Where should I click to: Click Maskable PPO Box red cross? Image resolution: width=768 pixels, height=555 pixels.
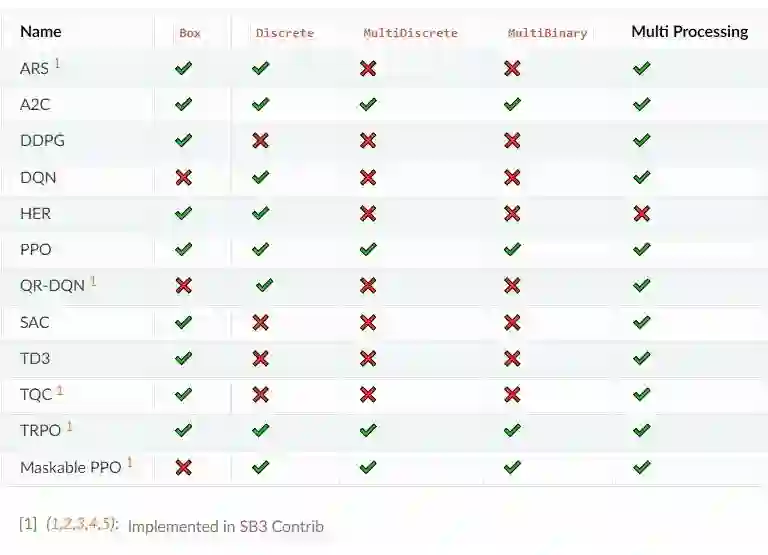point(183,467)
